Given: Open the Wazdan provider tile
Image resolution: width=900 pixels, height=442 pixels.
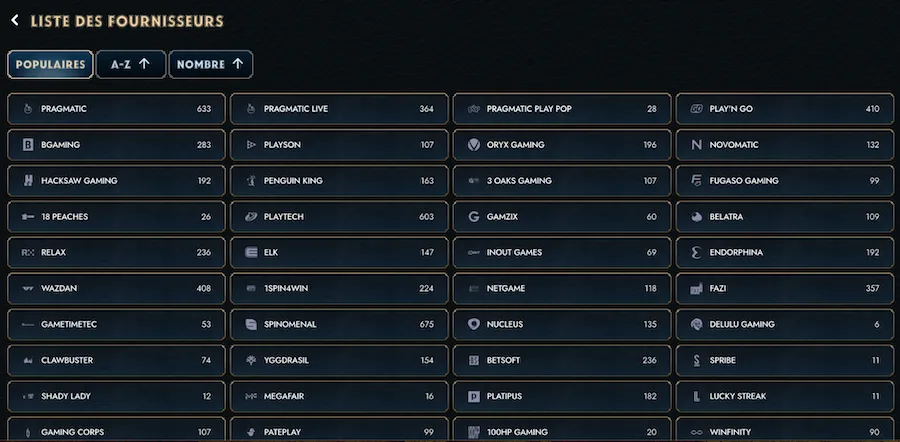Looking at the screenshot, I should [x=117, y=289].
